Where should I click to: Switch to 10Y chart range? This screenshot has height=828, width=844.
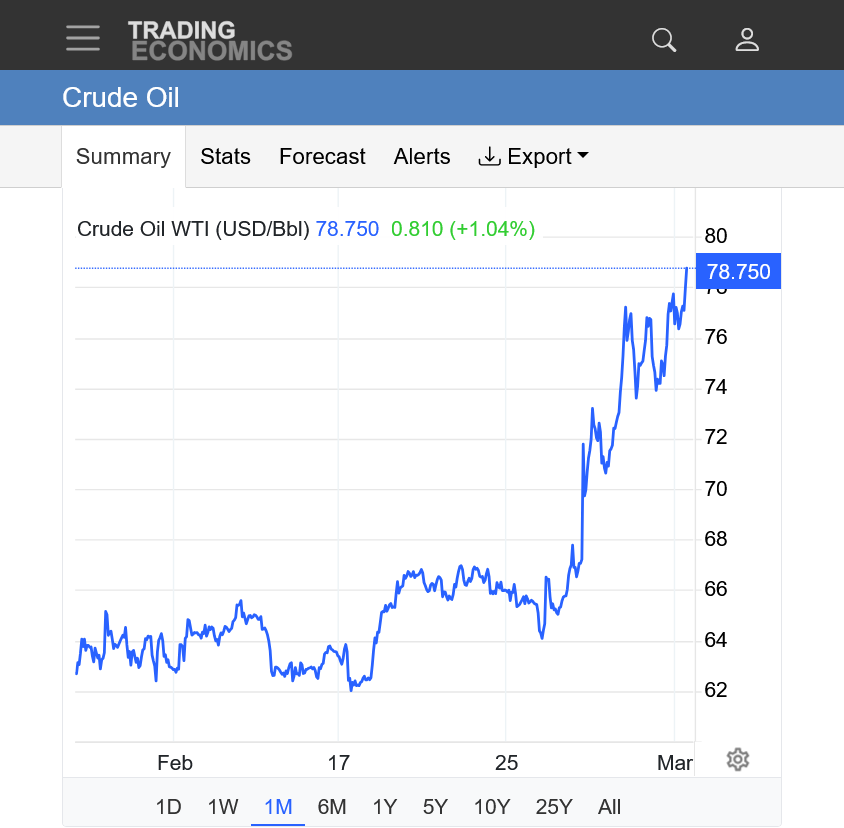click(x=492, y=806)
